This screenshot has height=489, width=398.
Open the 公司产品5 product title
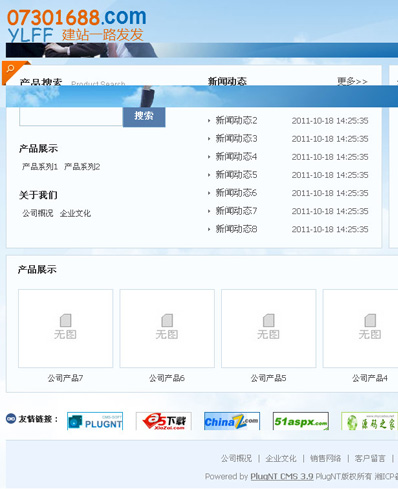268,378
